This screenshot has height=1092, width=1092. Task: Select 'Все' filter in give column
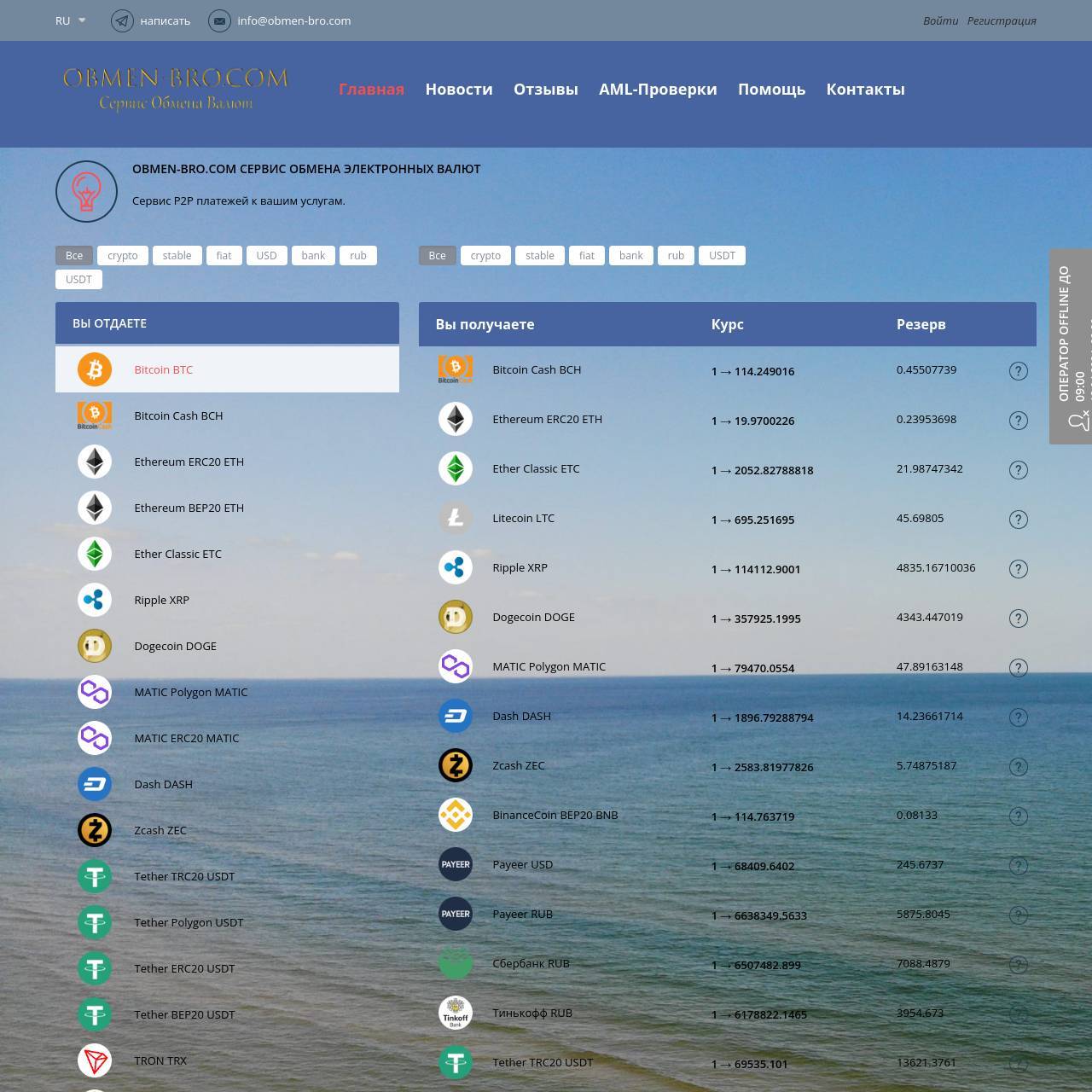74,255
